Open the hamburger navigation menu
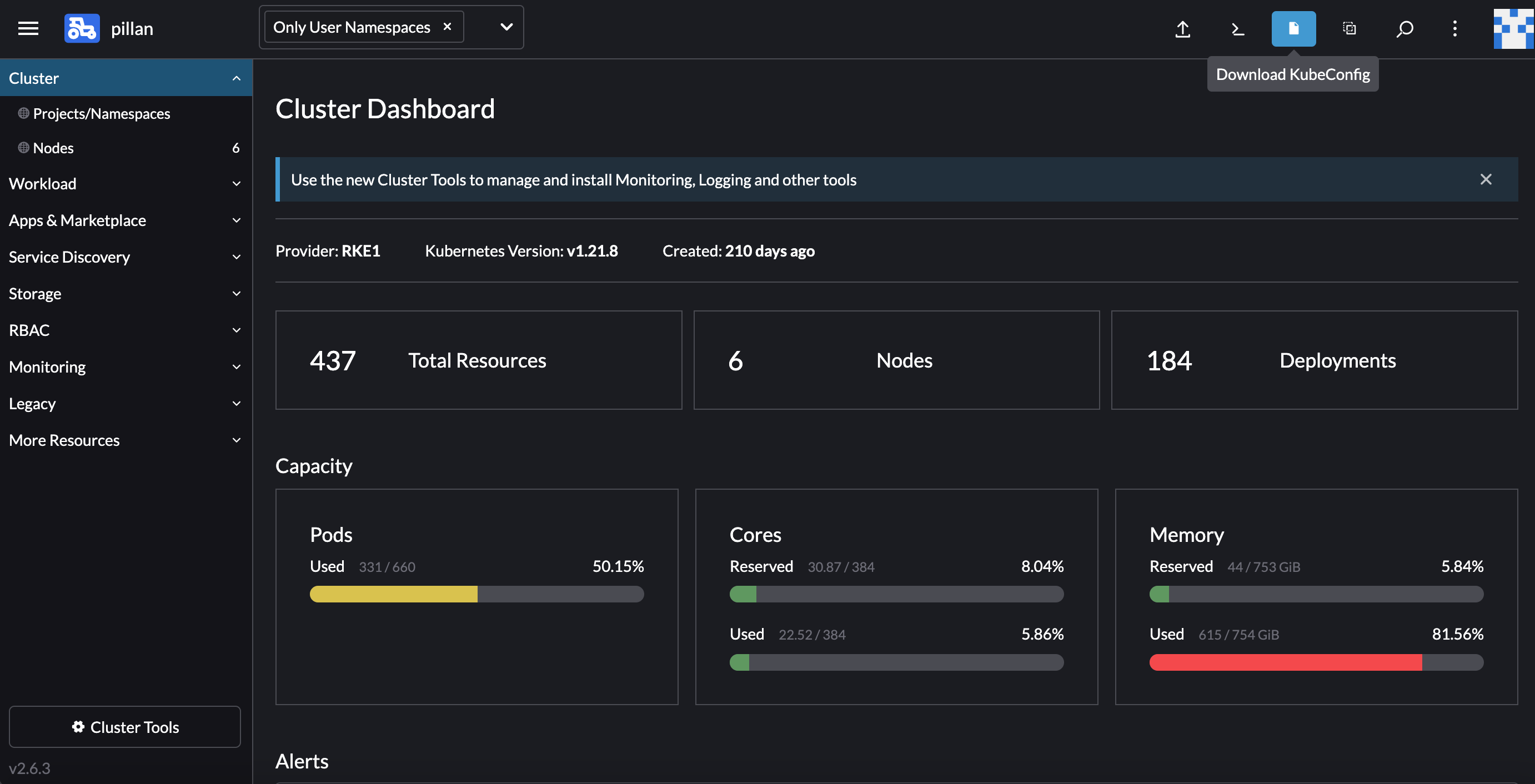Viewport: 1535px width, 784px height. click(x=28, y=28)
